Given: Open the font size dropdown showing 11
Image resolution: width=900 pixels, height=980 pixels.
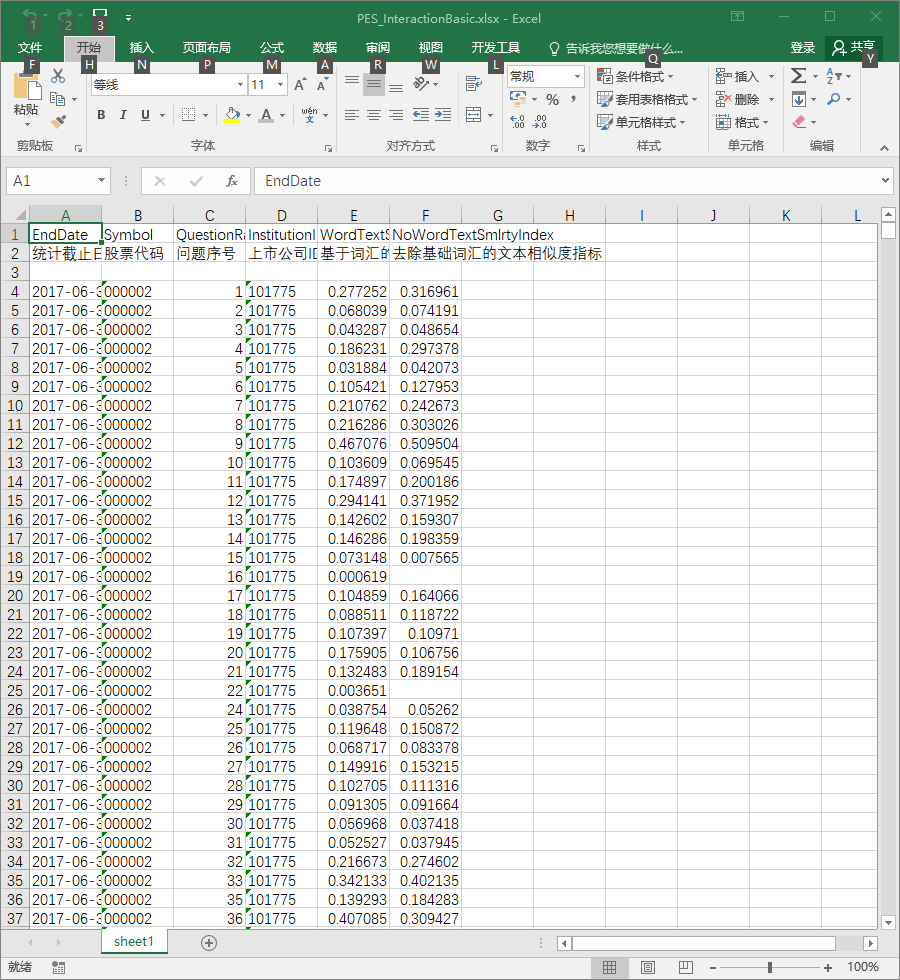Looking at the screenshot, I should coord(281,84).
